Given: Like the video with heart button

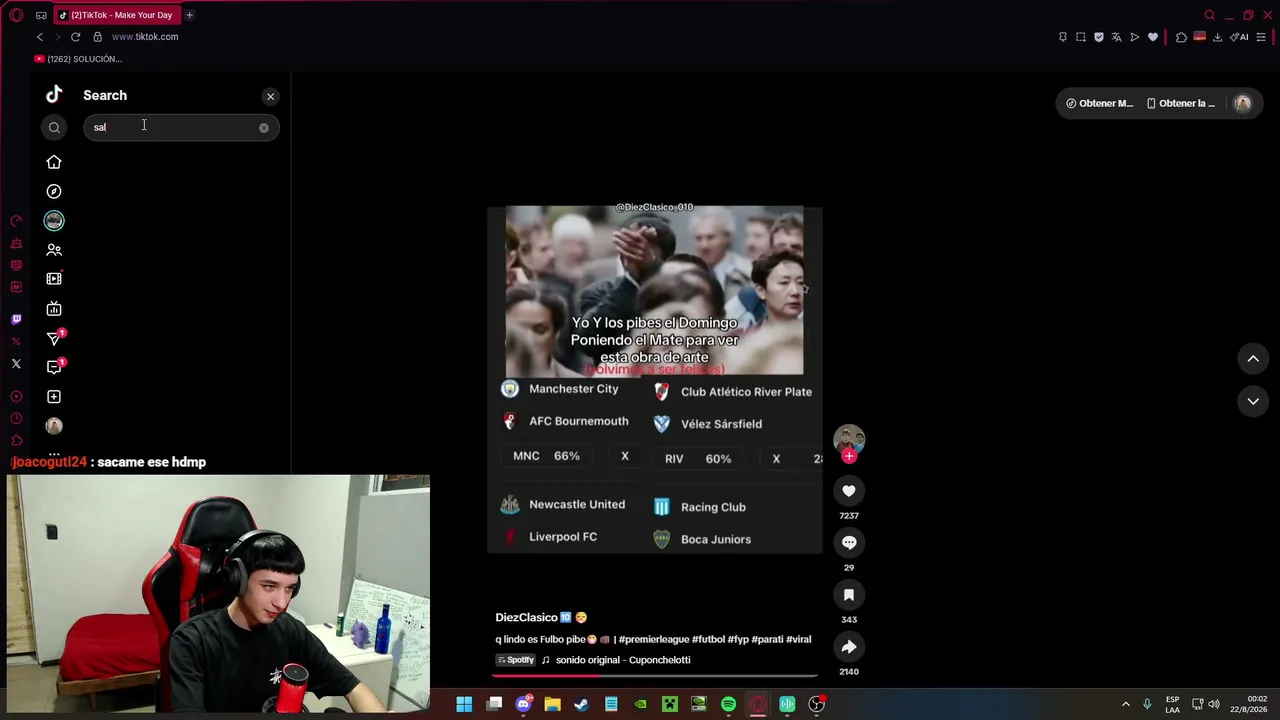Looking at the screenshot, I should coord(849,490).
